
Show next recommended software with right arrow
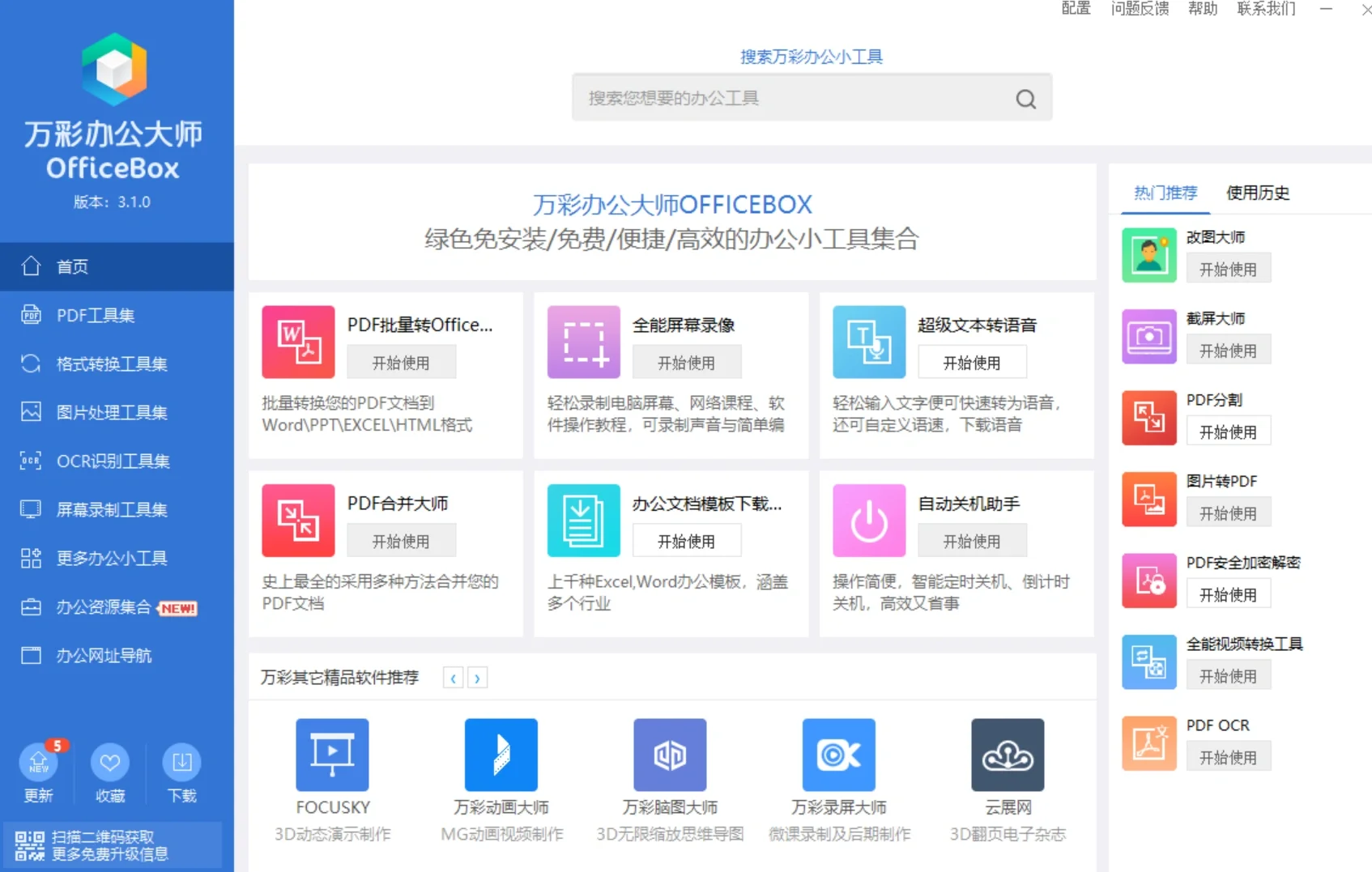point(478,678)
